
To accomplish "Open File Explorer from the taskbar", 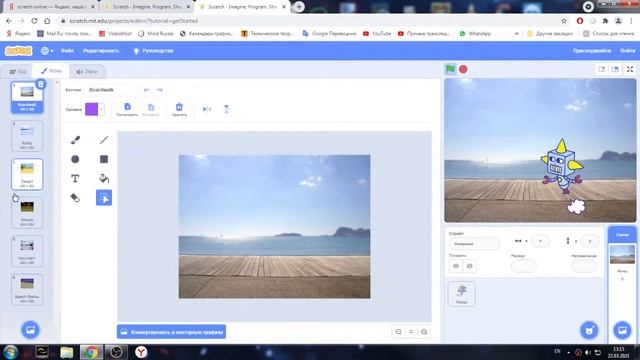I will 67,352.
